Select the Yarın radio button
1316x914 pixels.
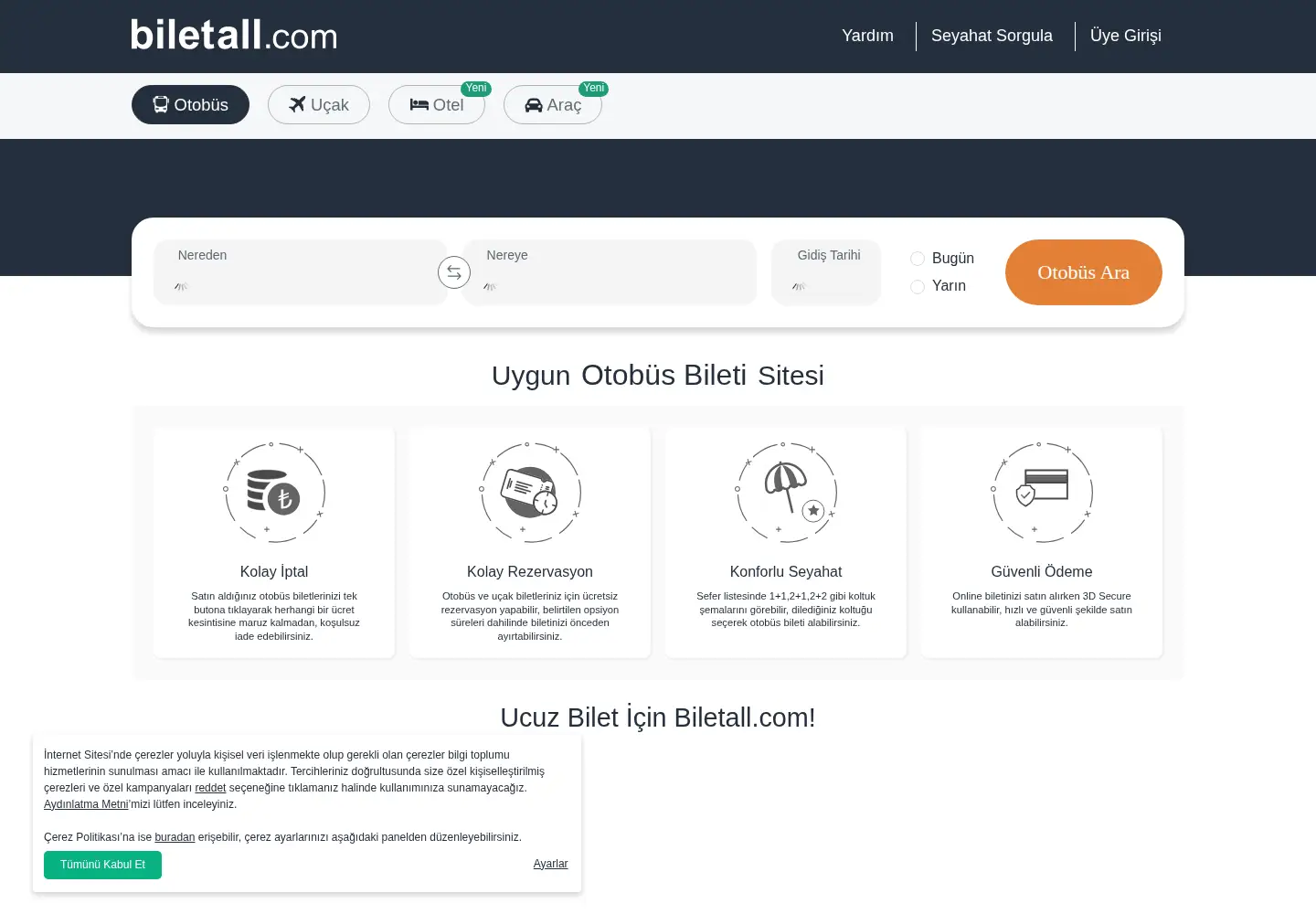pyautogui.click(x=918, y=287)
